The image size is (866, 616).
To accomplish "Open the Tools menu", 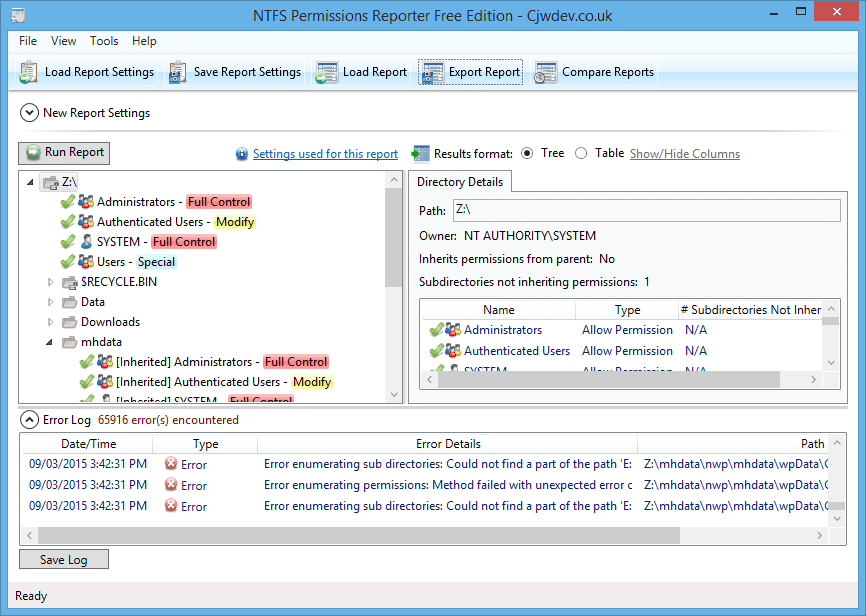I will [104, 41].
